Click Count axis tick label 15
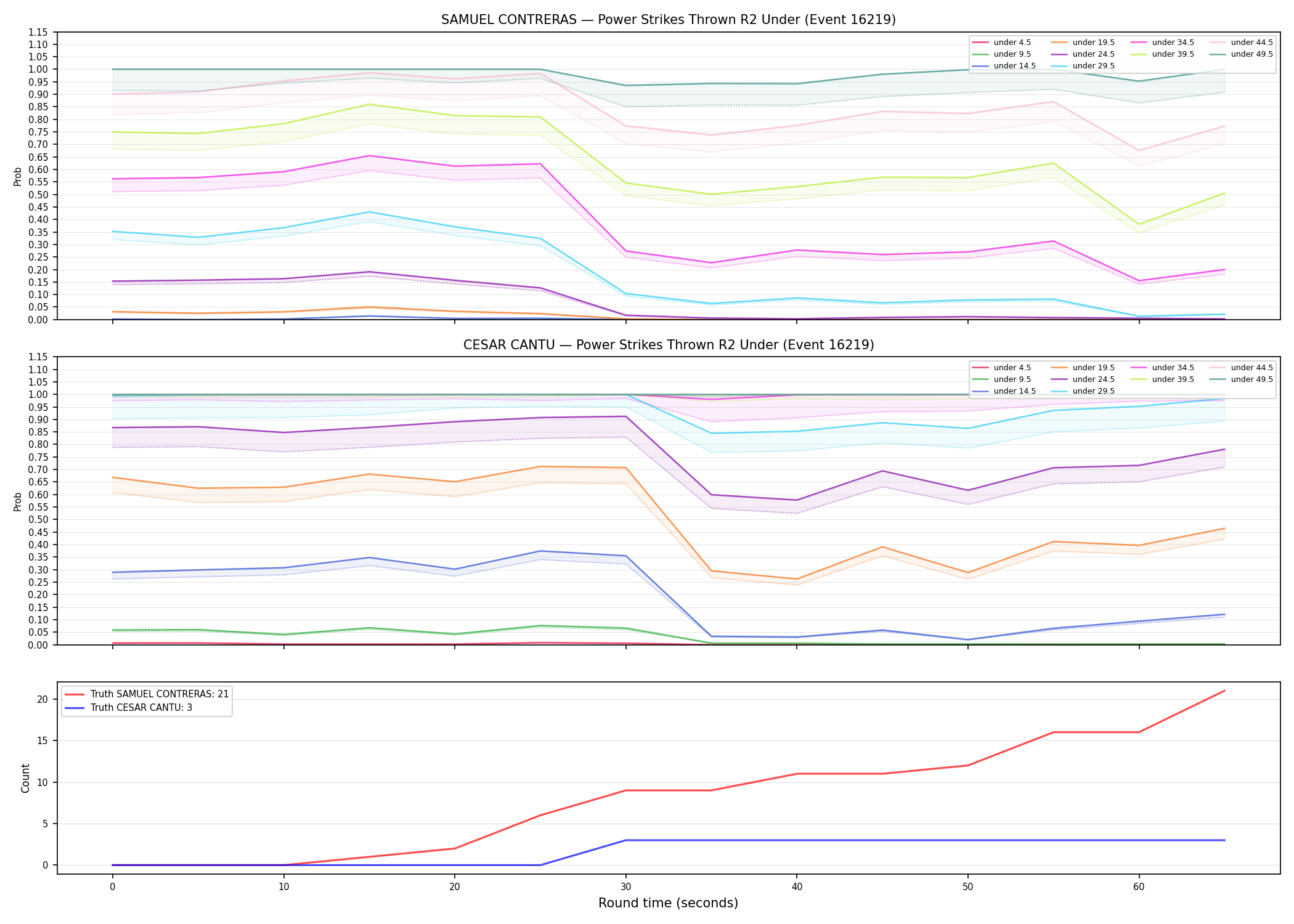Image resolution: width=1294 pixels, height=924 pixels. coord(42,741)
